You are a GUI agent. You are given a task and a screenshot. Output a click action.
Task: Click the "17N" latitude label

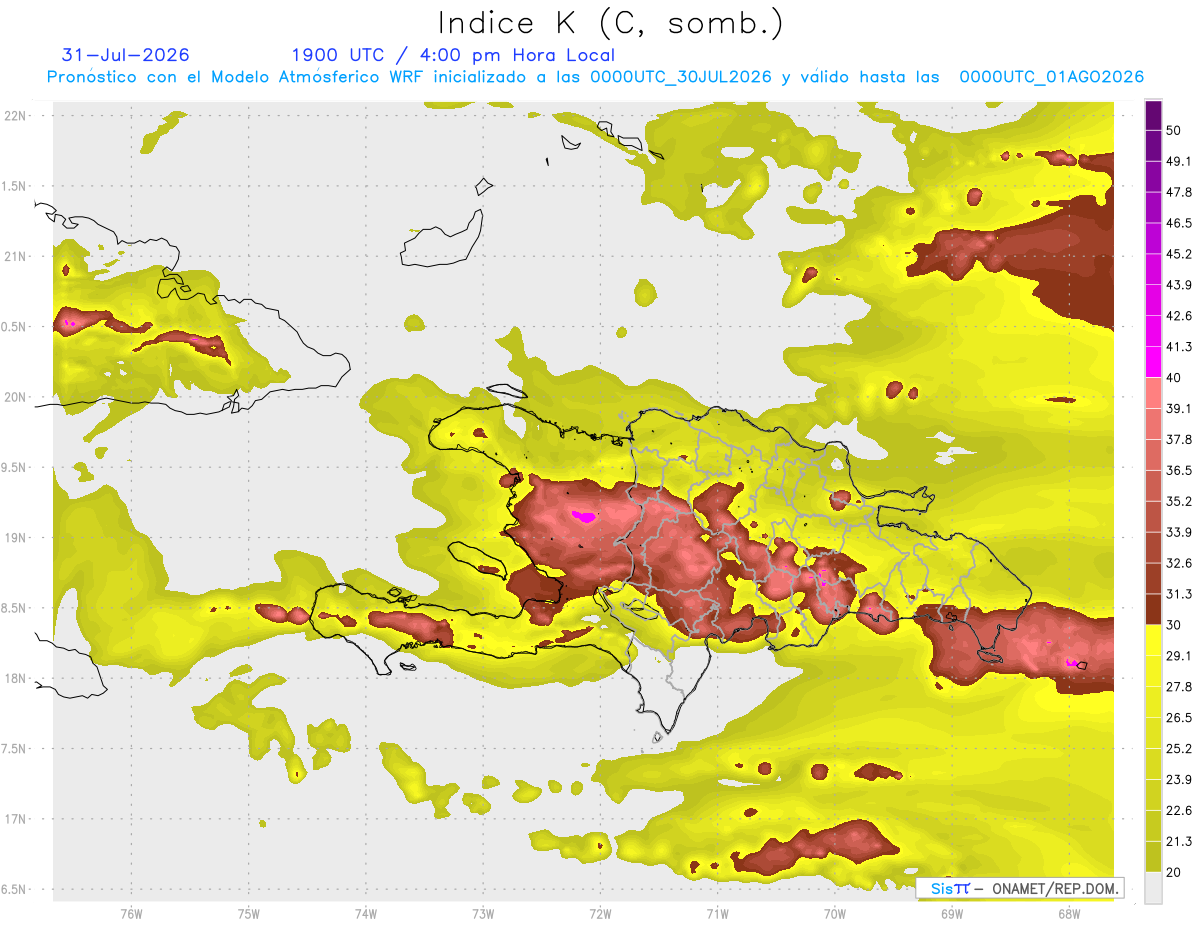pyautogui.click(x=15, y=819)
